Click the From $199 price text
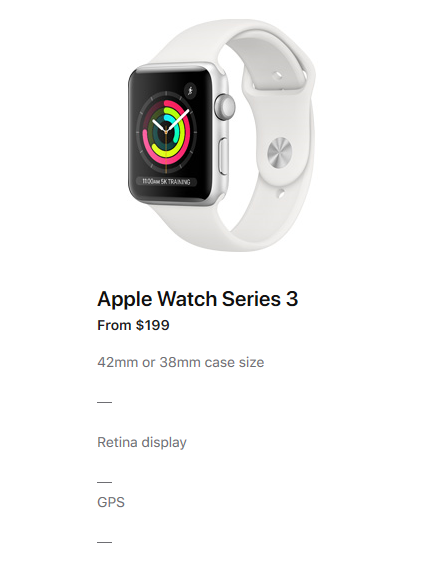This screenshot has height=566, width=422. (x=133, y=325)
